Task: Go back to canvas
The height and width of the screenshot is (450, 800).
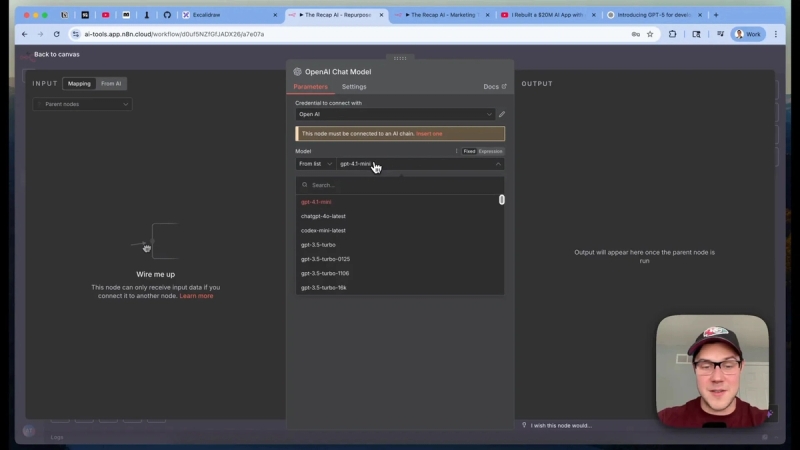Action: click(56, 54)
